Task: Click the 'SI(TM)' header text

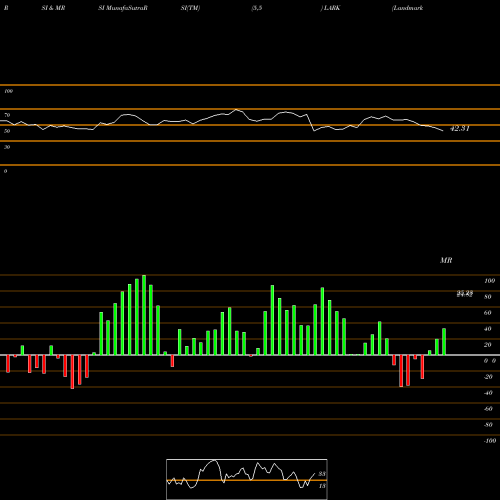Action: 190,8
